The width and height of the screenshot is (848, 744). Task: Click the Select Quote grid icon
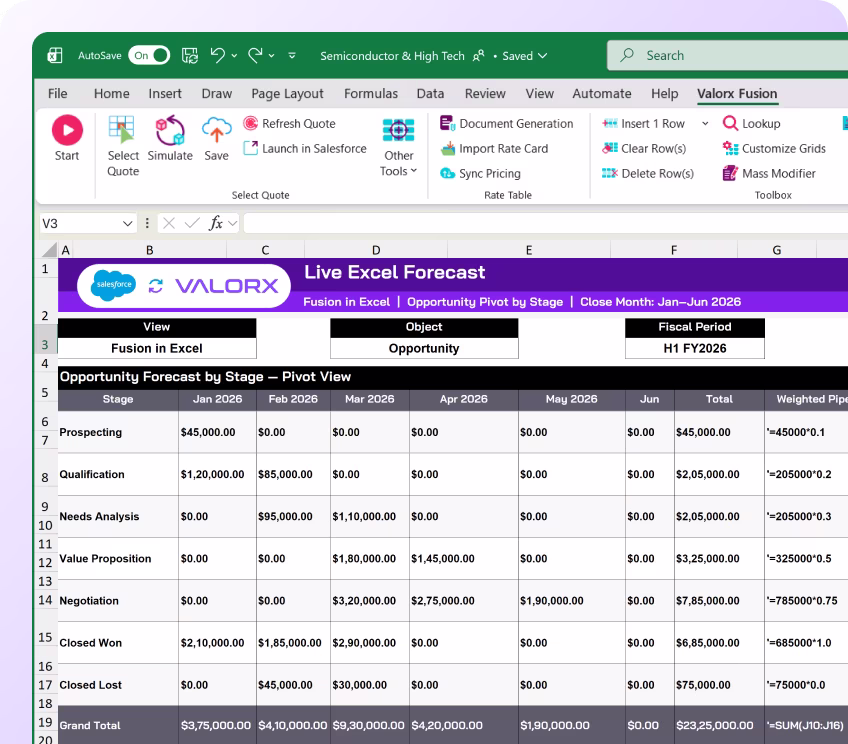point(122,129)
